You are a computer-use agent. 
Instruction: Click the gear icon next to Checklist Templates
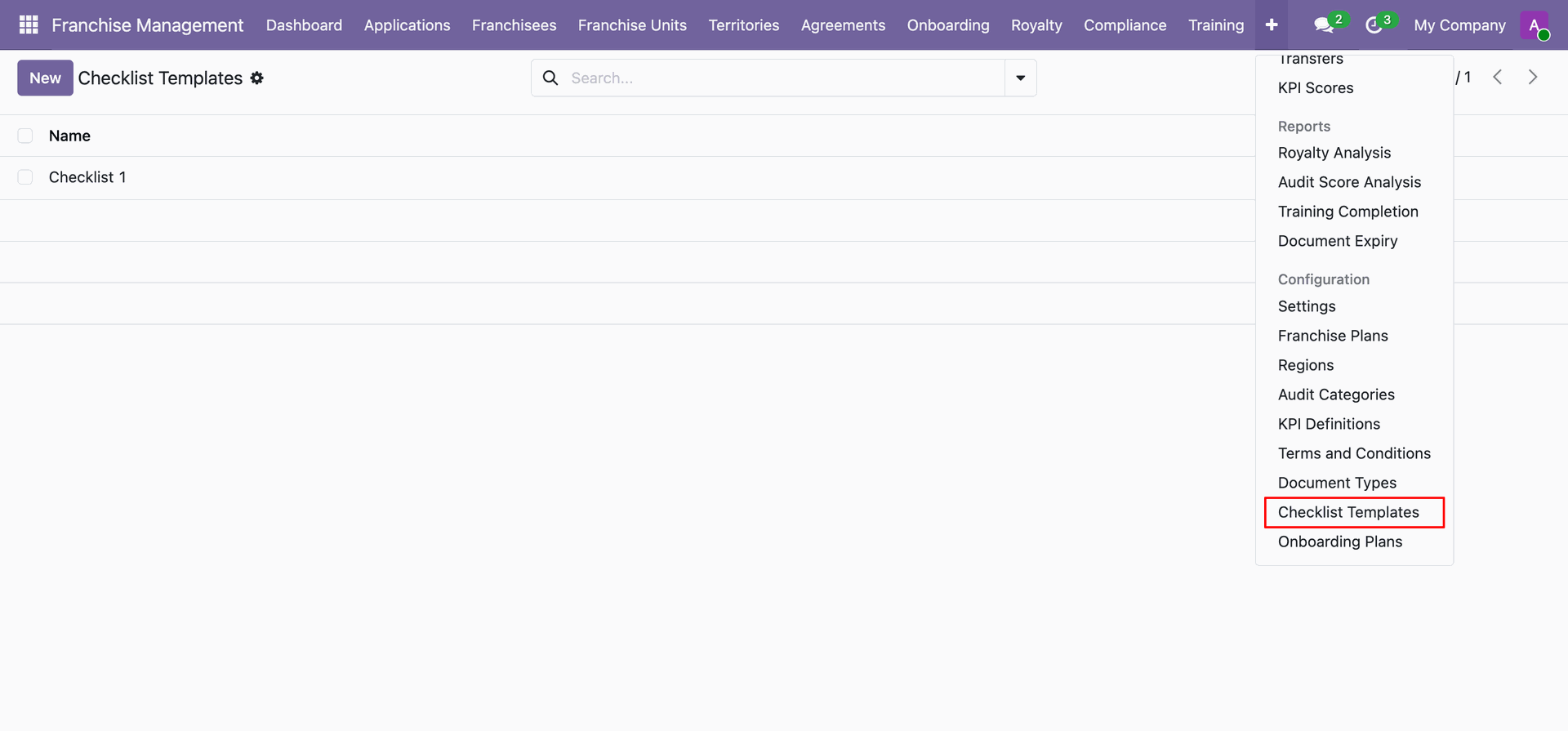256,78
